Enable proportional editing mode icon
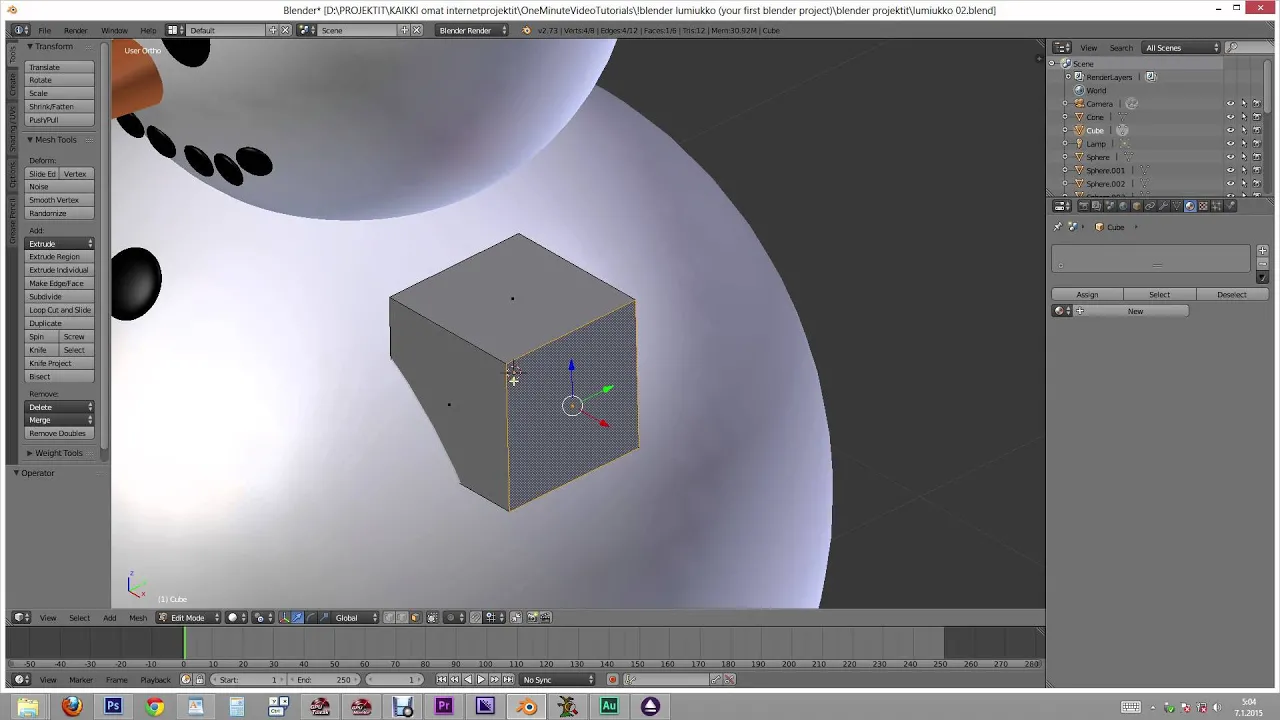Screen dimensions: 1280x720 (454, 618)
